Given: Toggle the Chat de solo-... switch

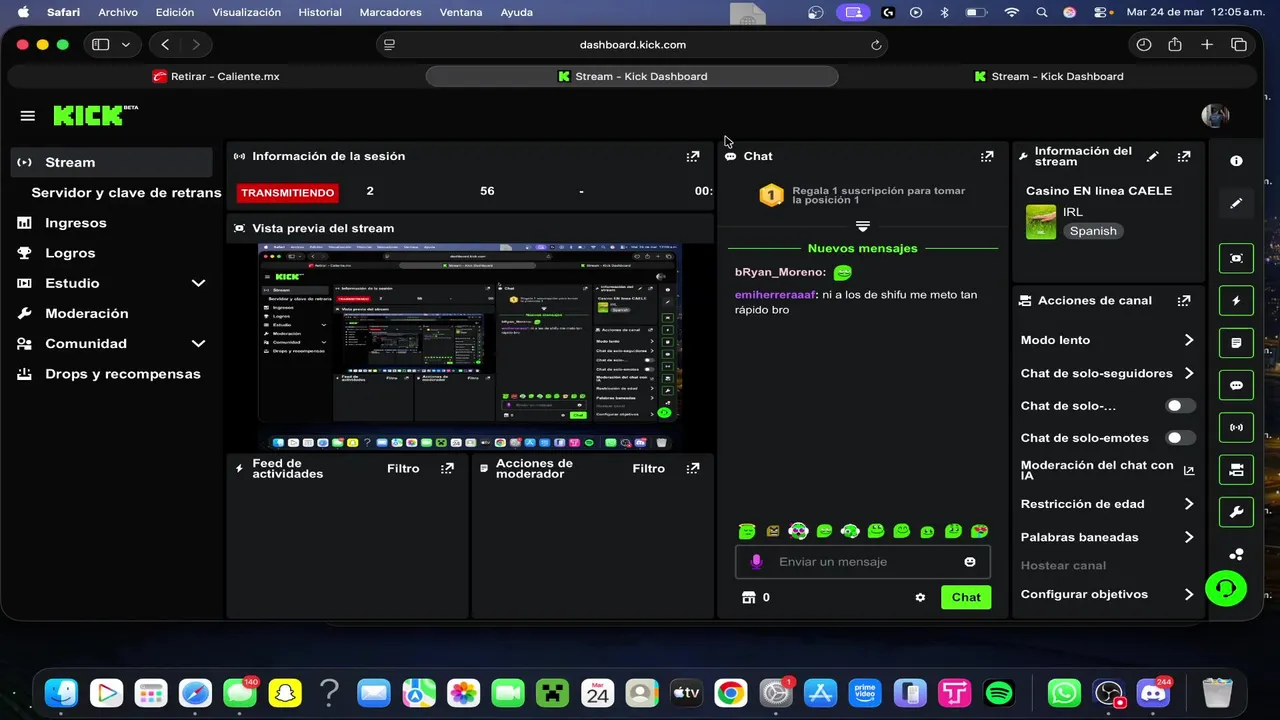Looking at the screenshot, I should click(x=1180, y=406).
